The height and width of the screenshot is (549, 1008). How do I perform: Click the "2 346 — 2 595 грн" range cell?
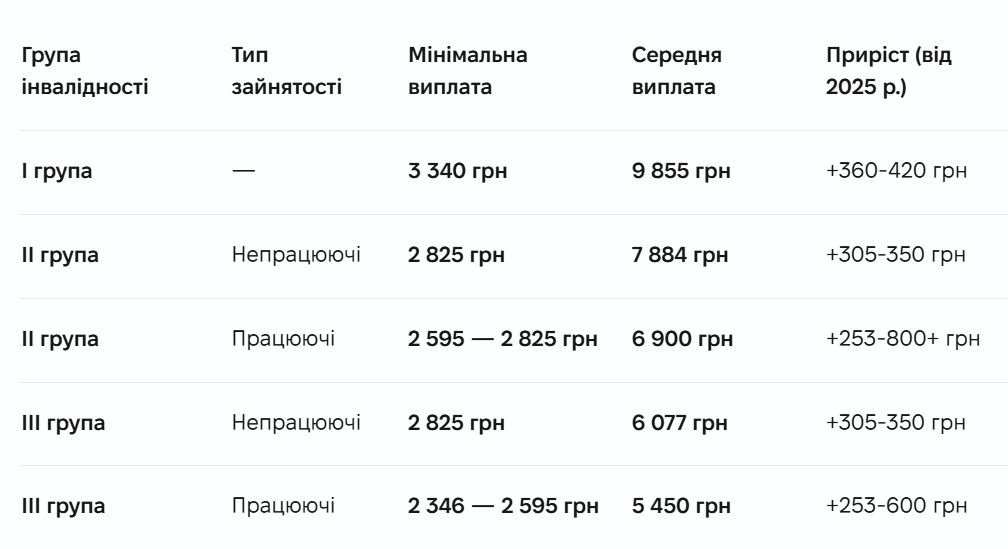click(503, 506)
